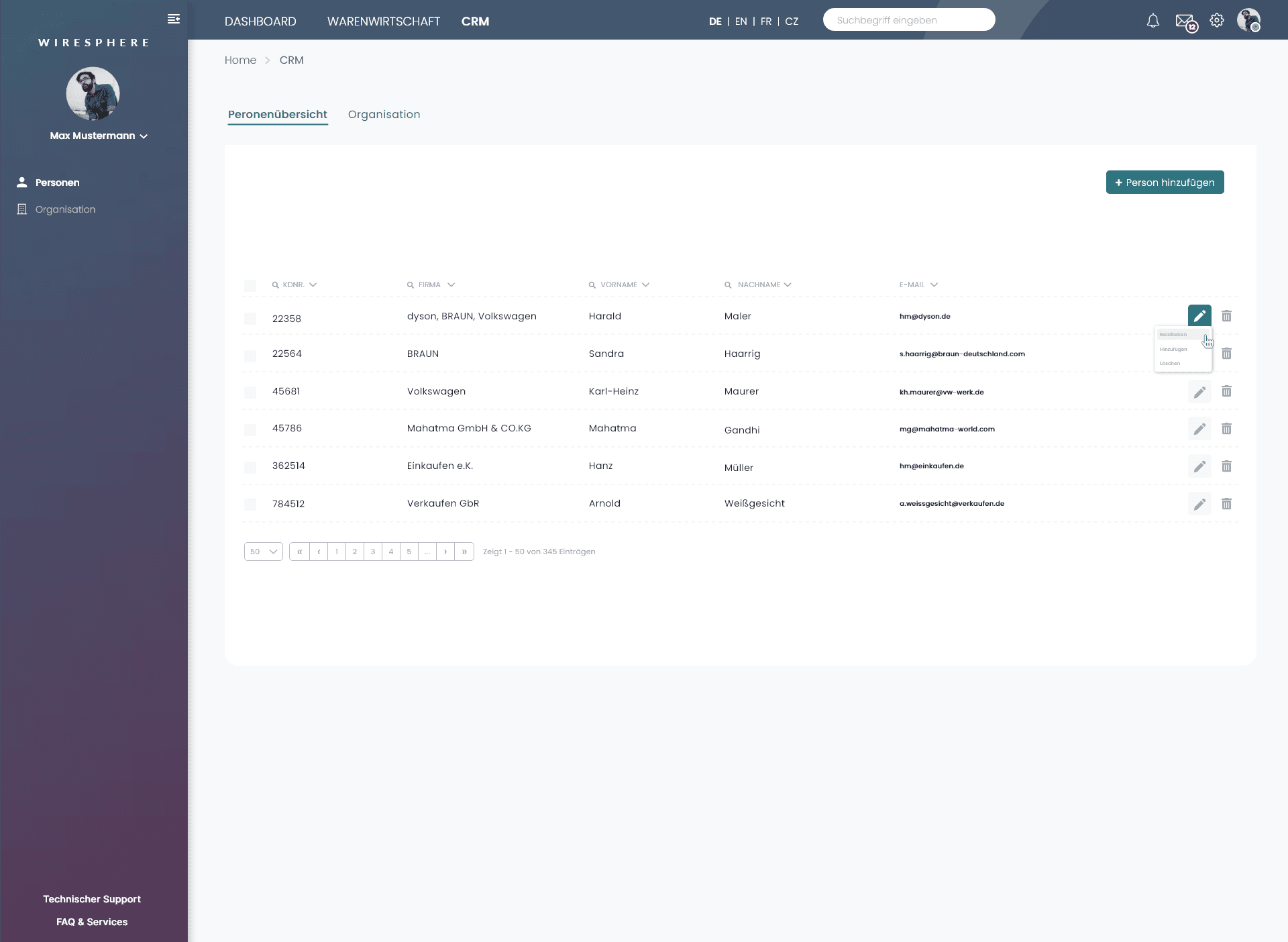Open the mail inbox icon
Viewport: 1288px width, 942px height.
(x=1185, y=21)
